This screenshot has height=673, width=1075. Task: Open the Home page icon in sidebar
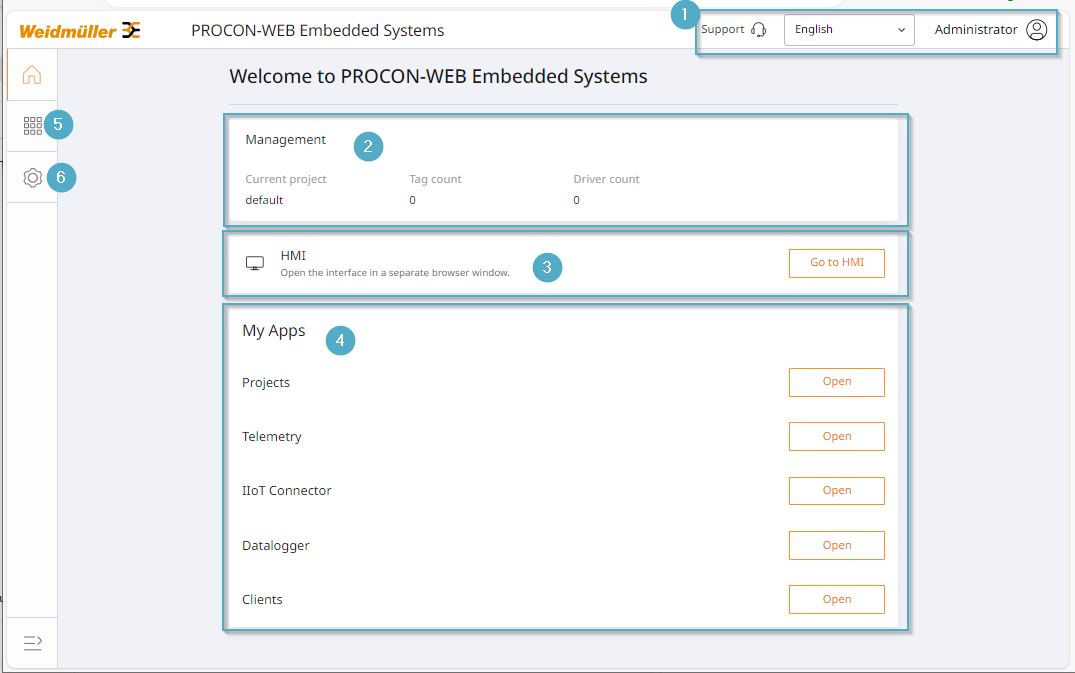pos(32,74)
